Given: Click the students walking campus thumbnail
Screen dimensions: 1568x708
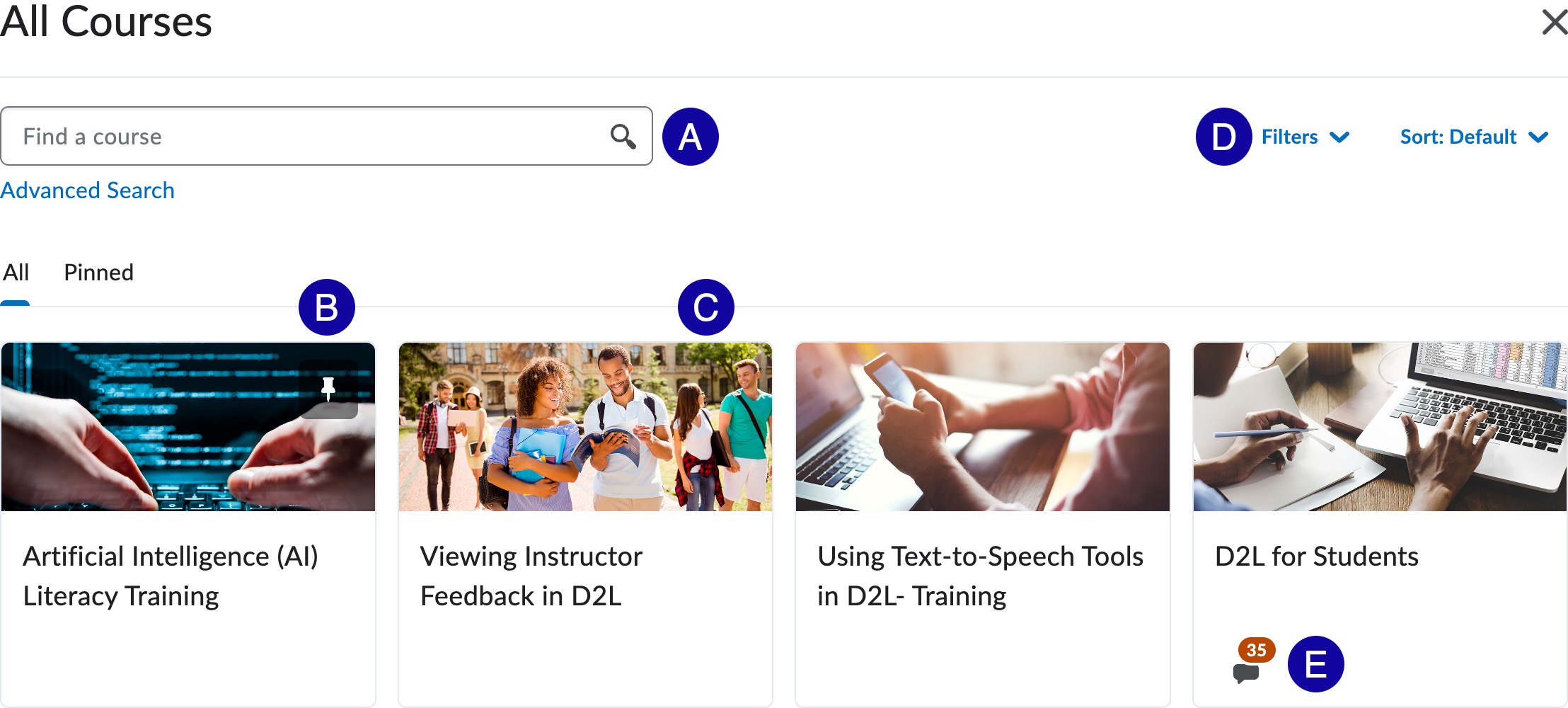Looking at the screenshot, I should [585, 427].
